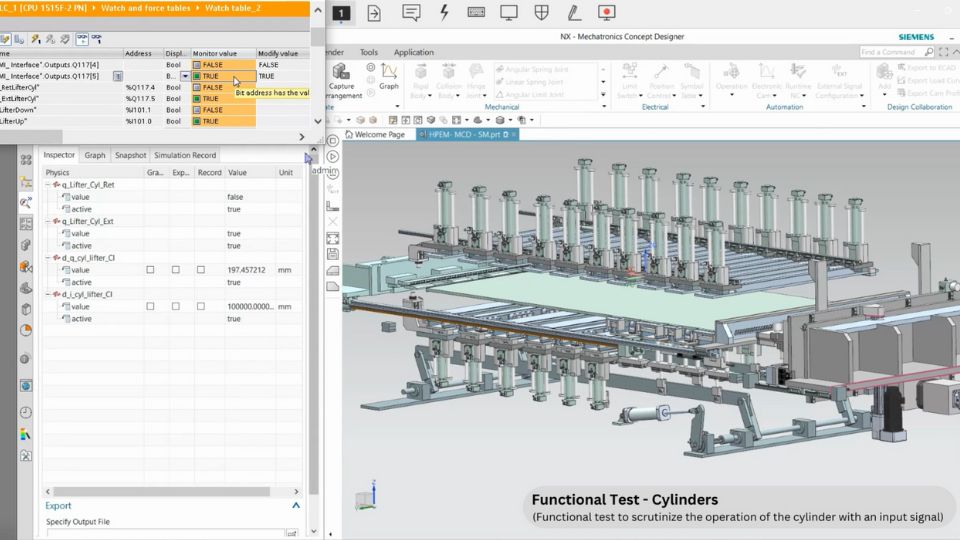Expand the Electrical group dropdown arrow
Image resolution: width=960 pixels, height=540 pixels.
[x=702, y=107]
